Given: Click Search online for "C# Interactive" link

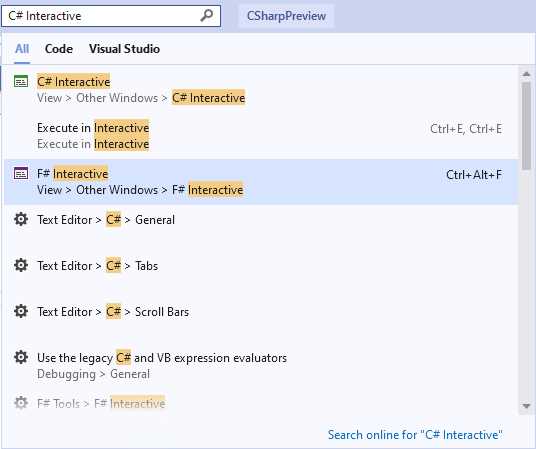Looking at the screenshot, I should tap(415, 435).
